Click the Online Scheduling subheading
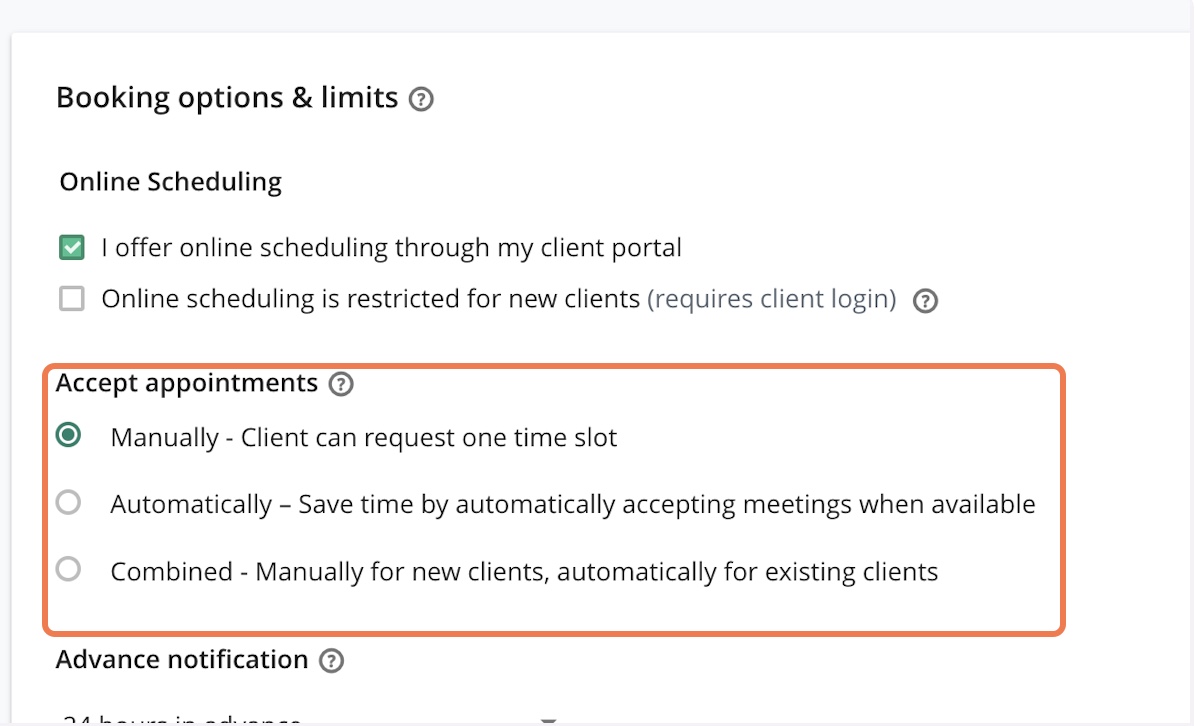The width and height of the screenshot is (1196, 726). tap(171, 182)
